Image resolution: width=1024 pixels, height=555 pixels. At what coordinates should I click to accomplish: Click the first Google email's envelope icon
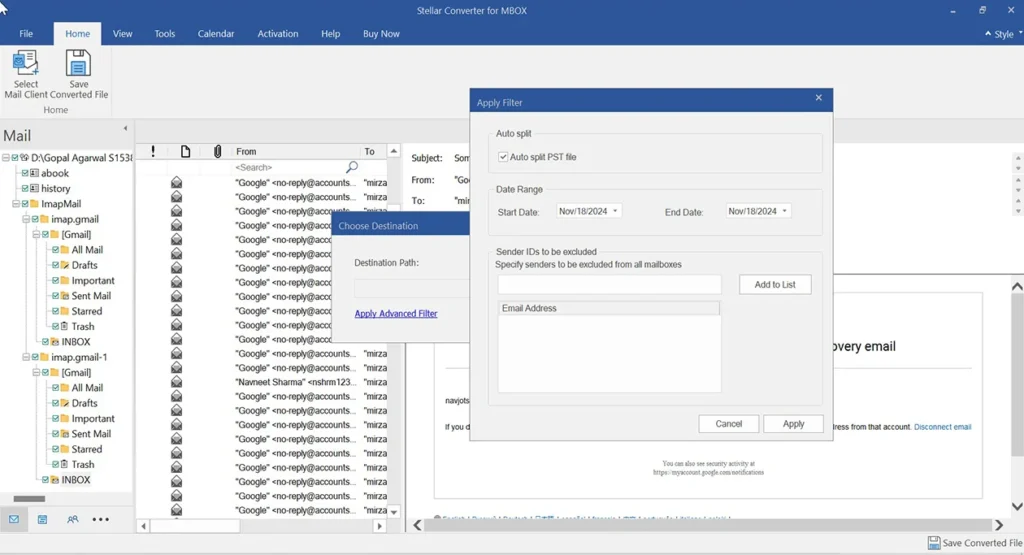pyautogui.click(x=176, y=182)
